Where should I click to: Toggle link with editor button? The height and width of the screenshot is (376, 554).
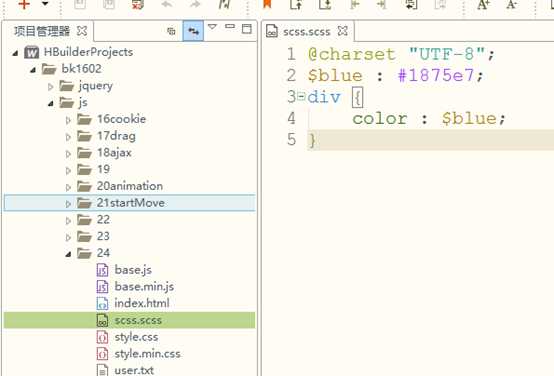[x=193, y=31]
